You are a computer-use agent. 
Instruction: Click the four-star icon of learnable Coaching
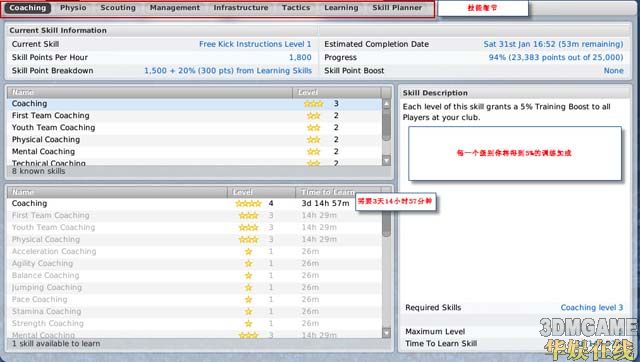[248, 203]
